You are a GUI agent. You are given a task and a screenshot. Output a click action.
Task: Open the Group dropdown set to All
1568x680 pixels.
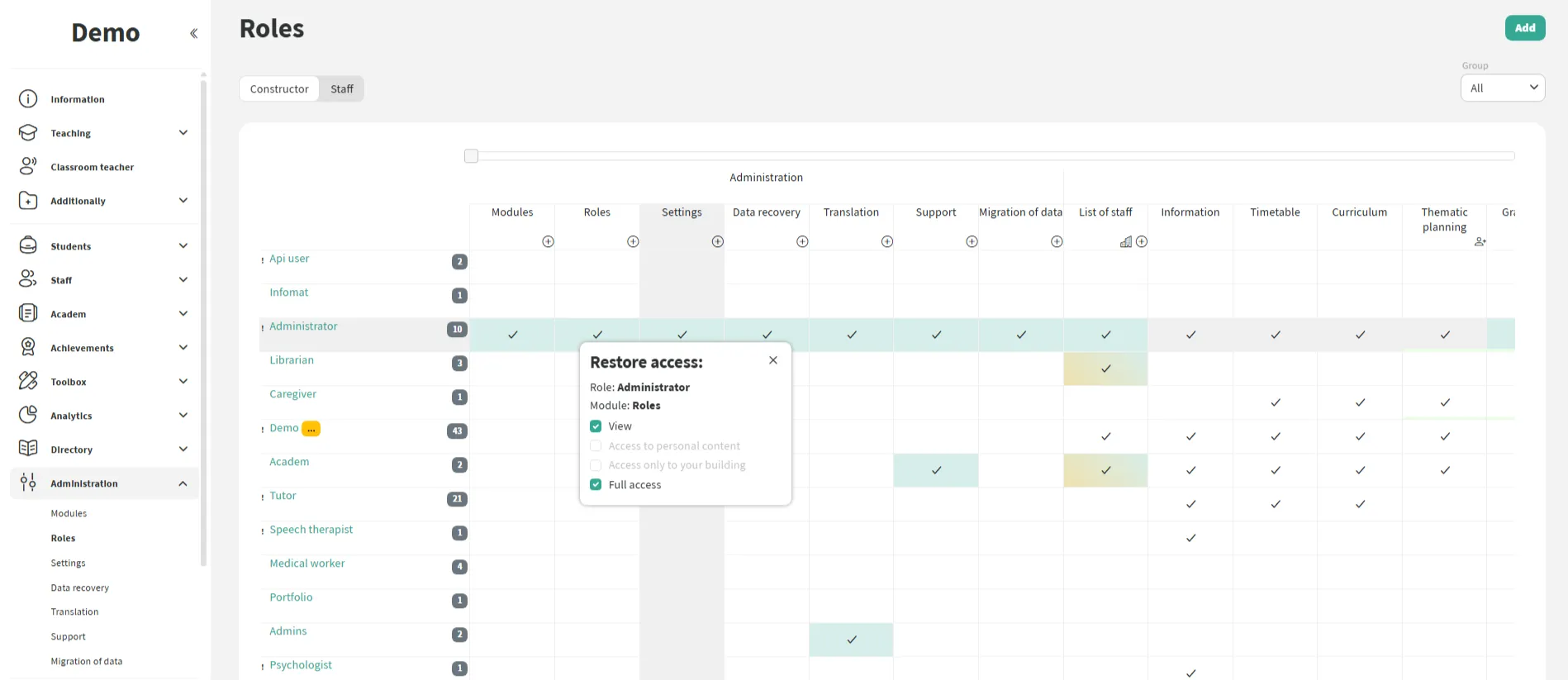(x=1502, y=88)
